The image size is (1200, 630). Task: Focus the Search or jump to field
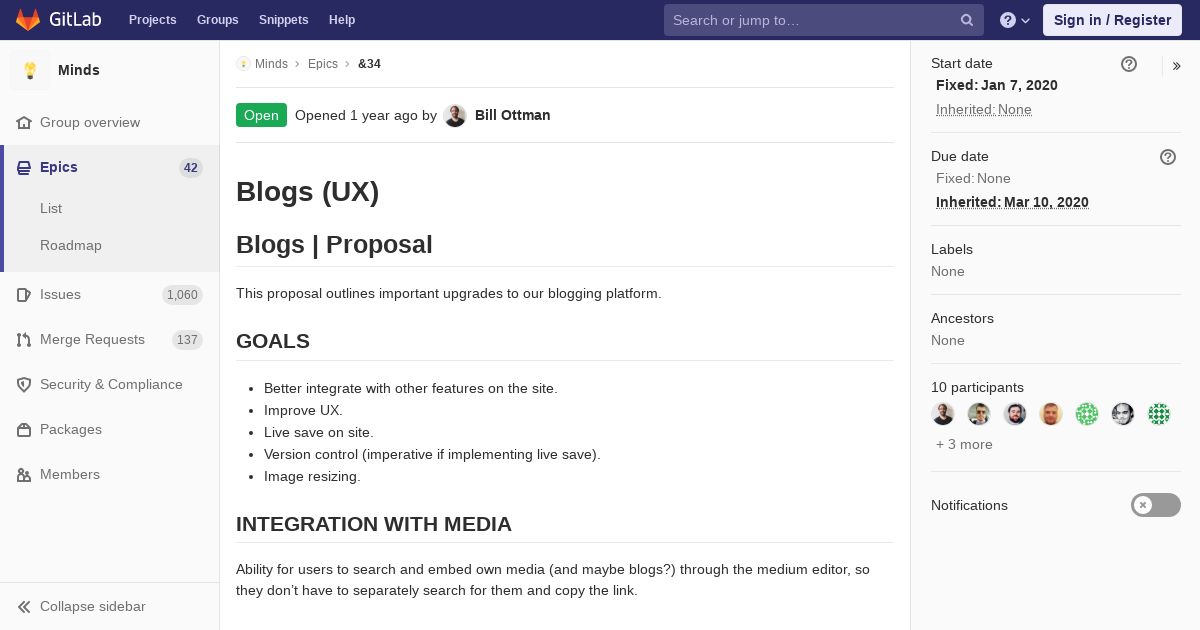[x=824, y=20]
